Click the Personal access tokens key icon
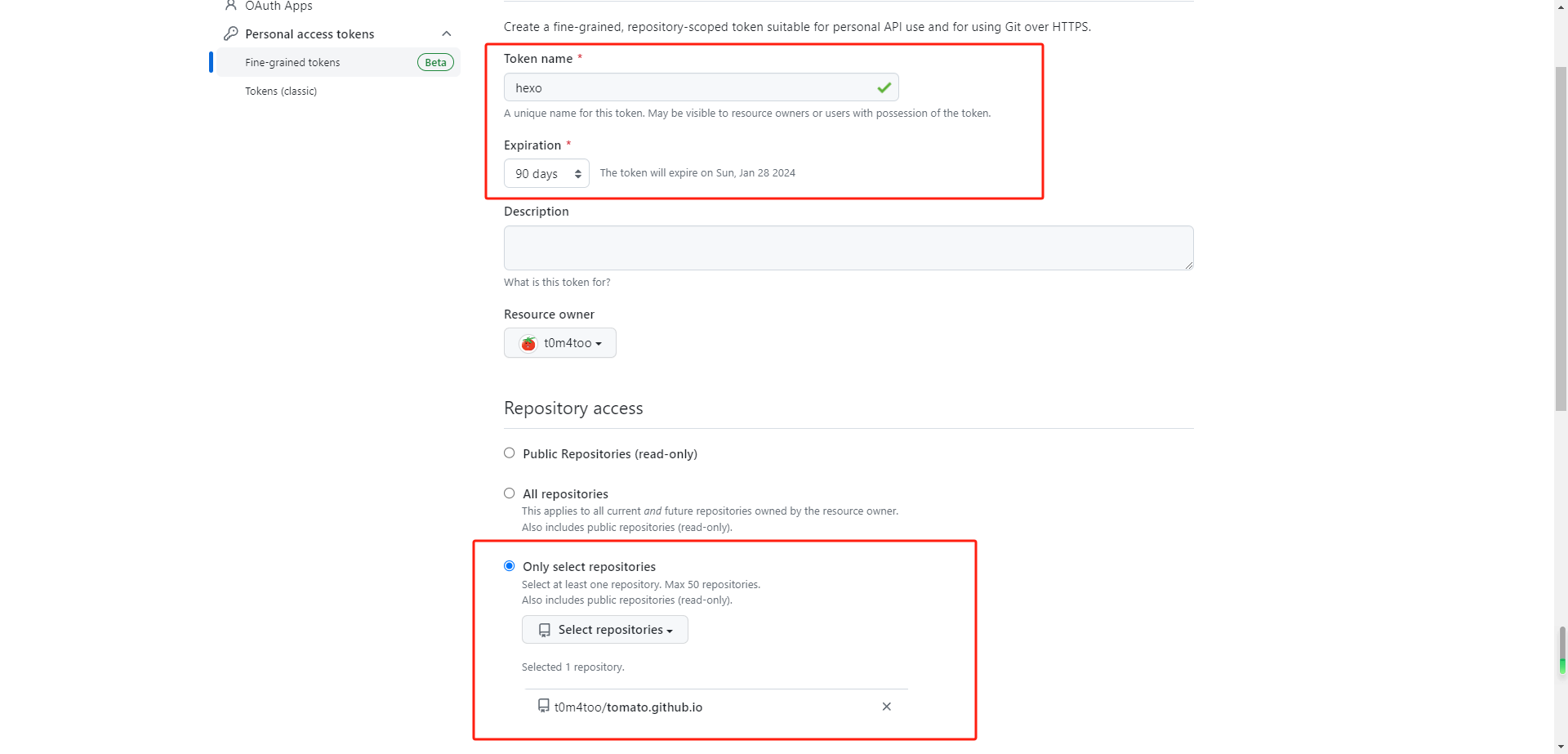The width and height of the screenshot is (1568, 754). (x=231, y=33)
